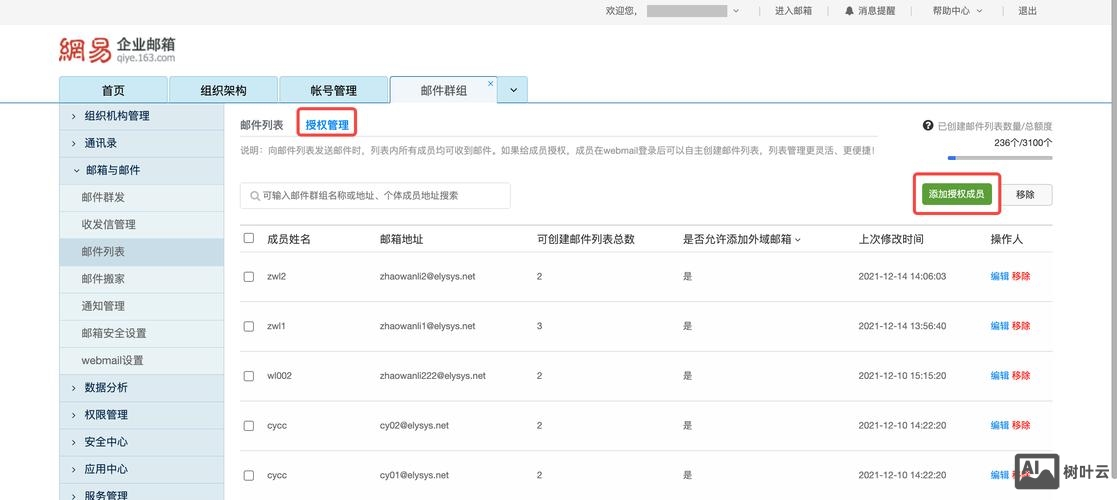The width and height of the screenshot is (1117, 500).
Task: Click the 成员姓名 column header
Action: 289,239
